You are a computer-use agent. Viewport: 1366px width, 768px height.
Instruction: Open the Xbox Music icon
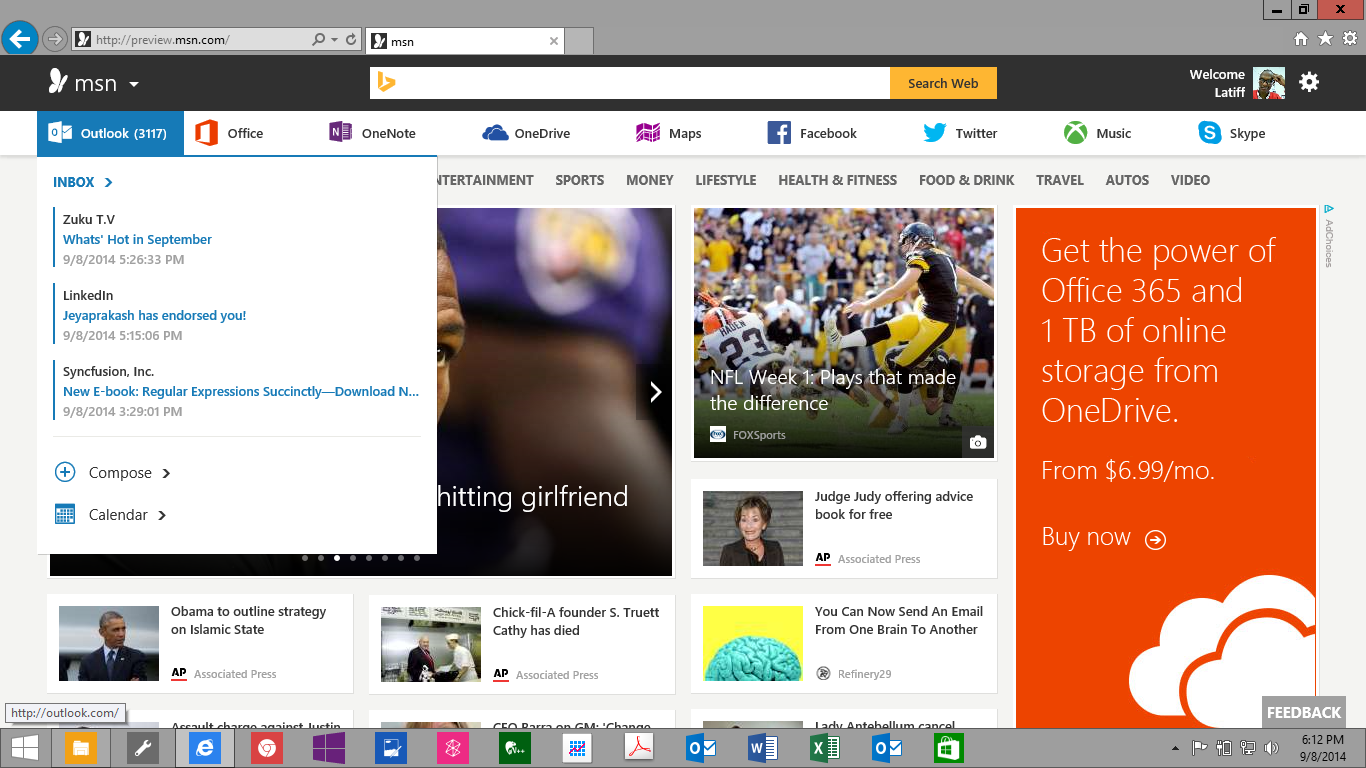tap(1075, 133)
